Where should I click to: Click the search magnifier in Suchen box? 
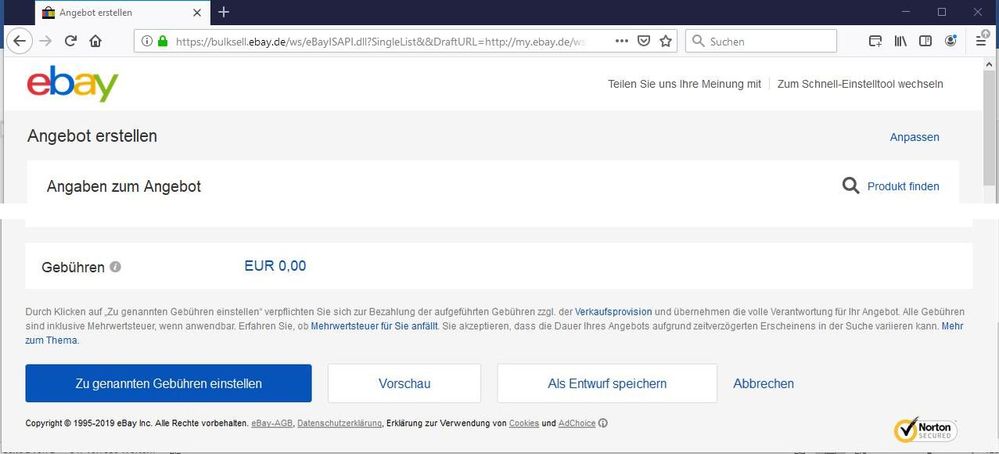click(x=698, y=41)
